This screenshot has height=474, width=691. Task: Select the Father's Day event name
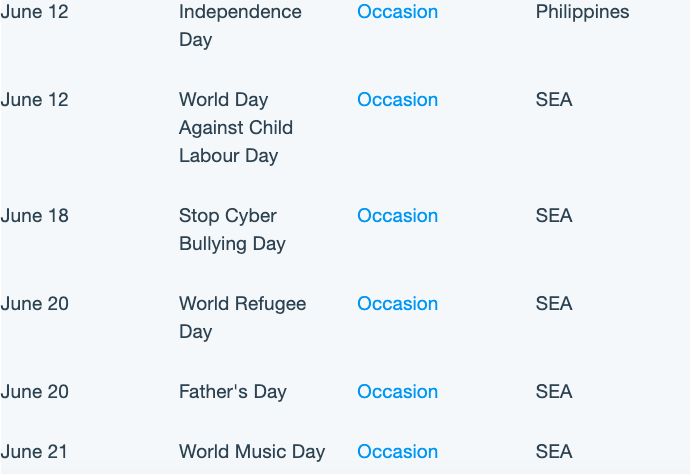coord(233,392)
